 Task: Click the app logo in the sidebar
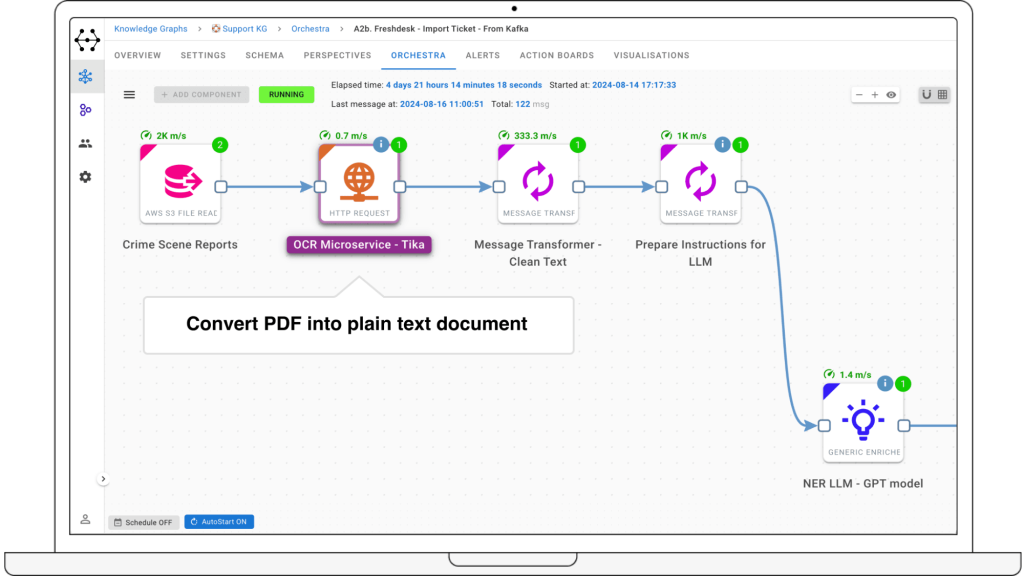pos(87,40)
